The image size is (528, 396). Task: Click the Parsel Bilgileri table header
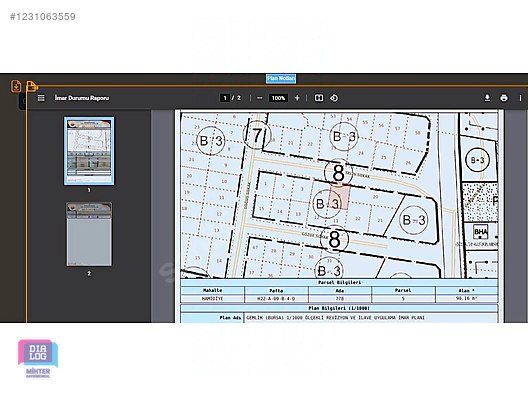point(339,283)
